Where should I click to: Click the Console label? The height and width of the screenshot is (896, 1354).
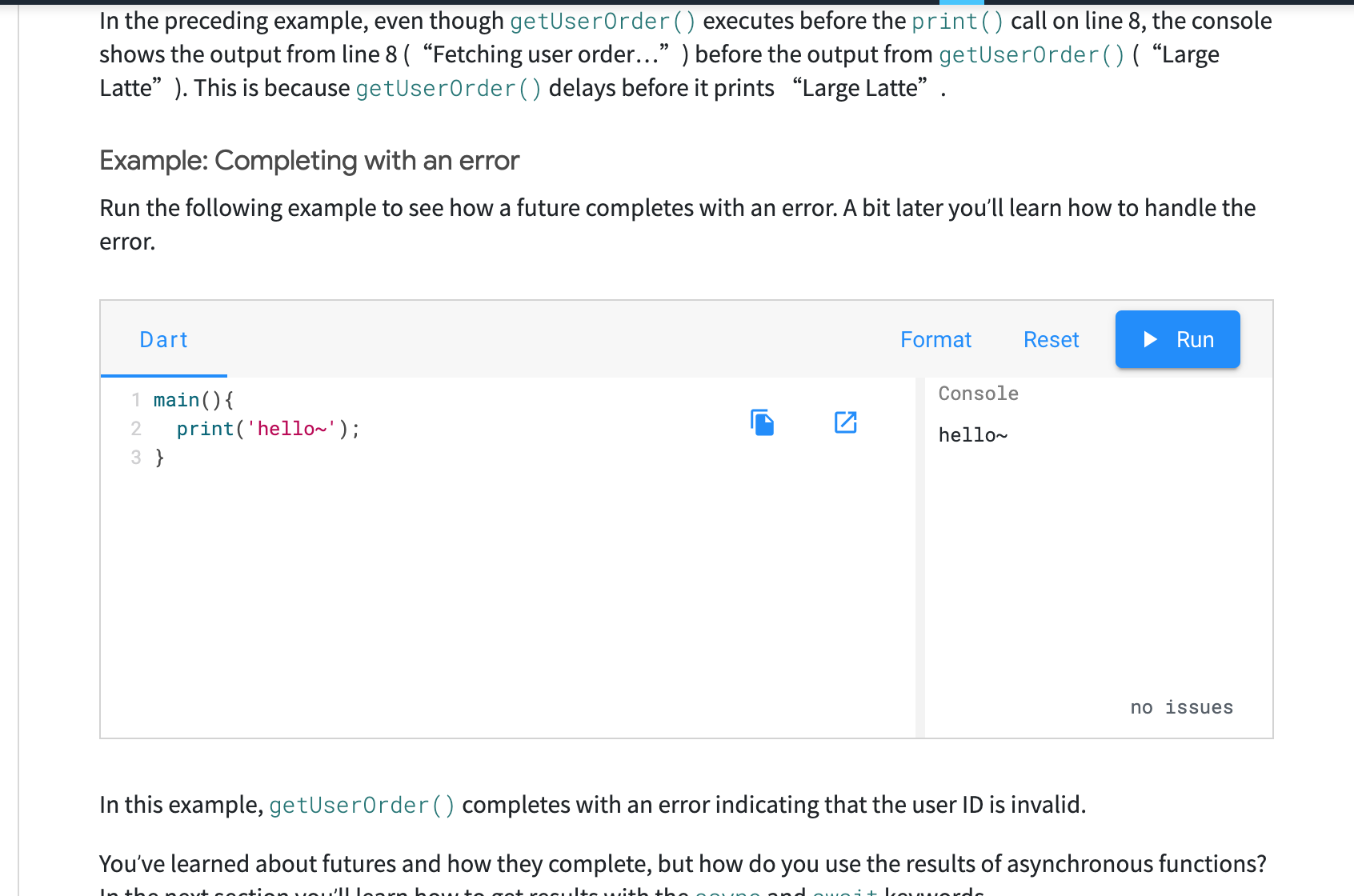pos(978,394)
